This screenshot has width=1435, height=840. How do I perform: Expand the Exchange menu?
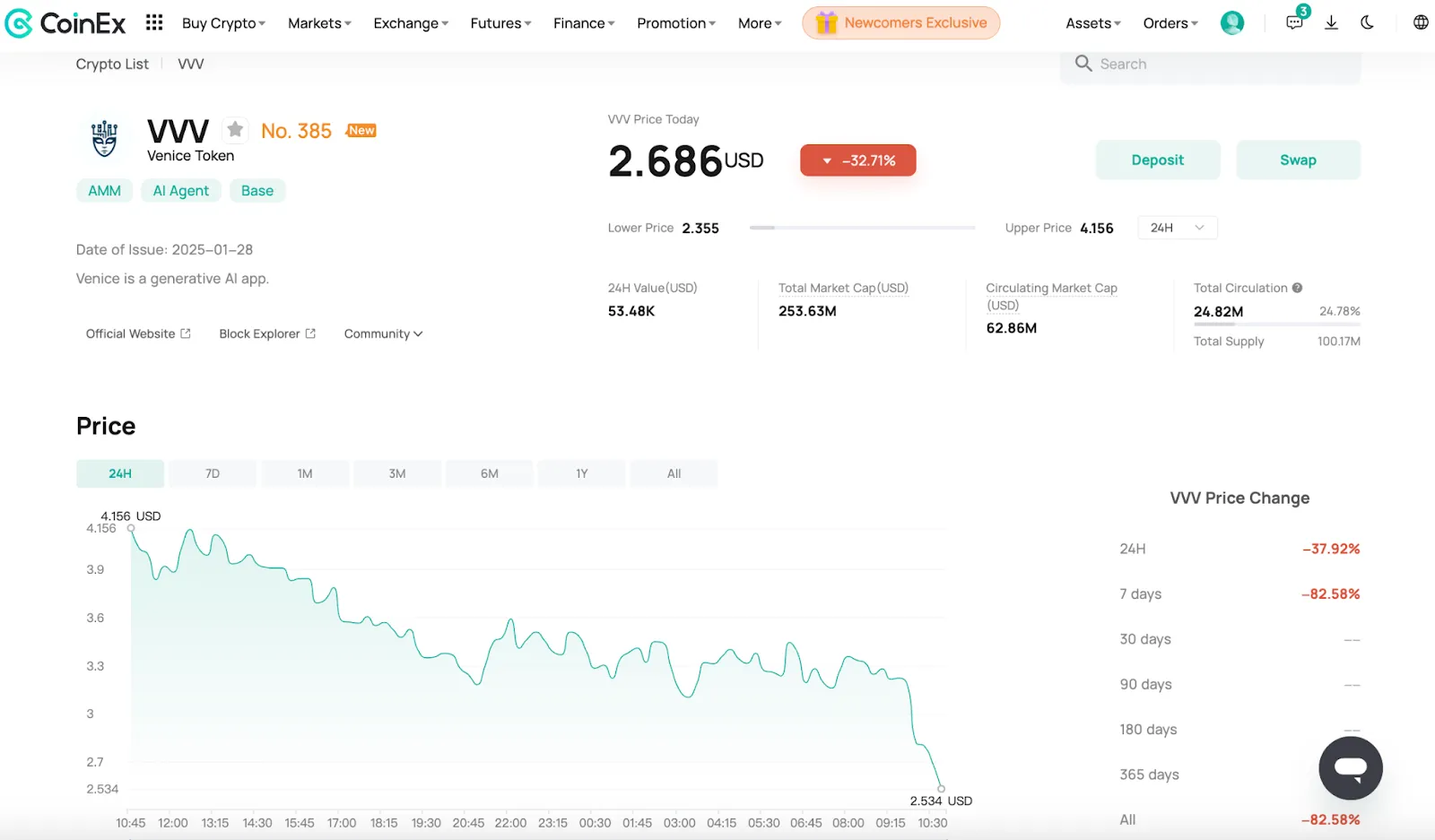click(x=411, y=23)
